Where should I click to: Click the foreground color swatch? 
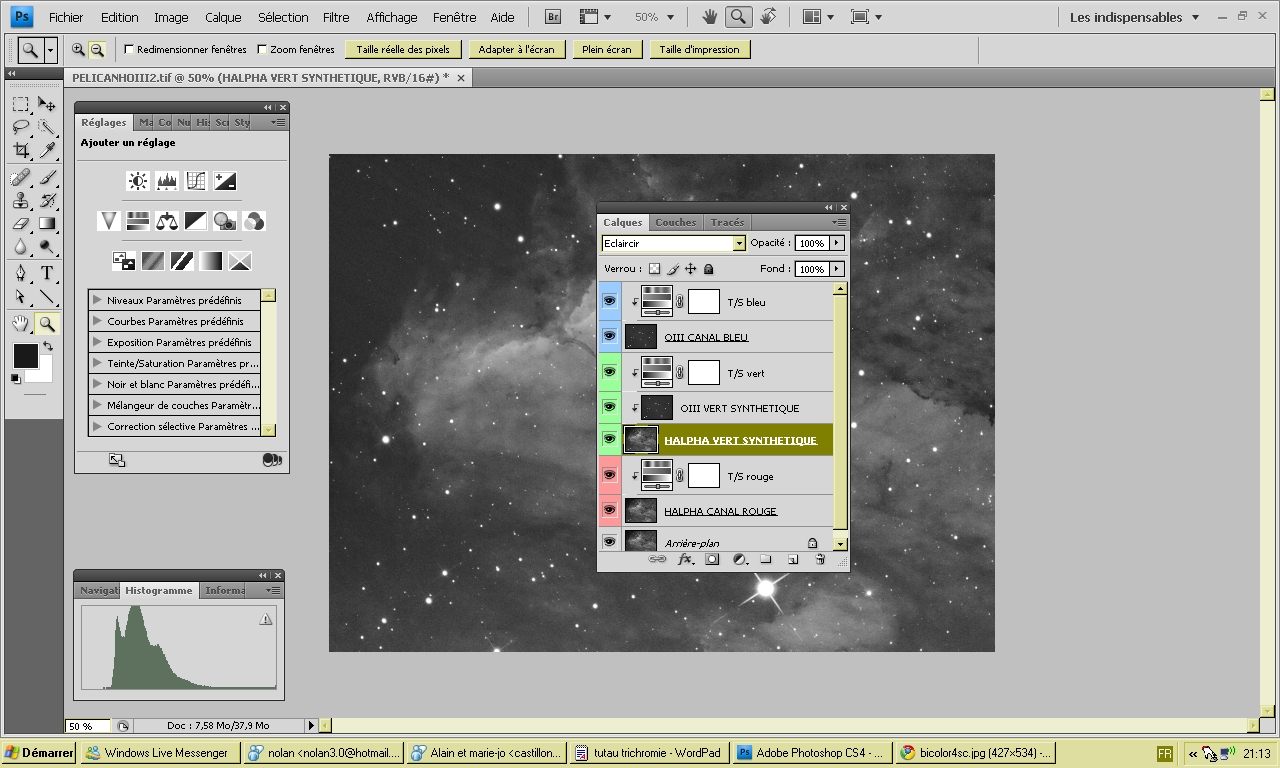pos(25,355)
